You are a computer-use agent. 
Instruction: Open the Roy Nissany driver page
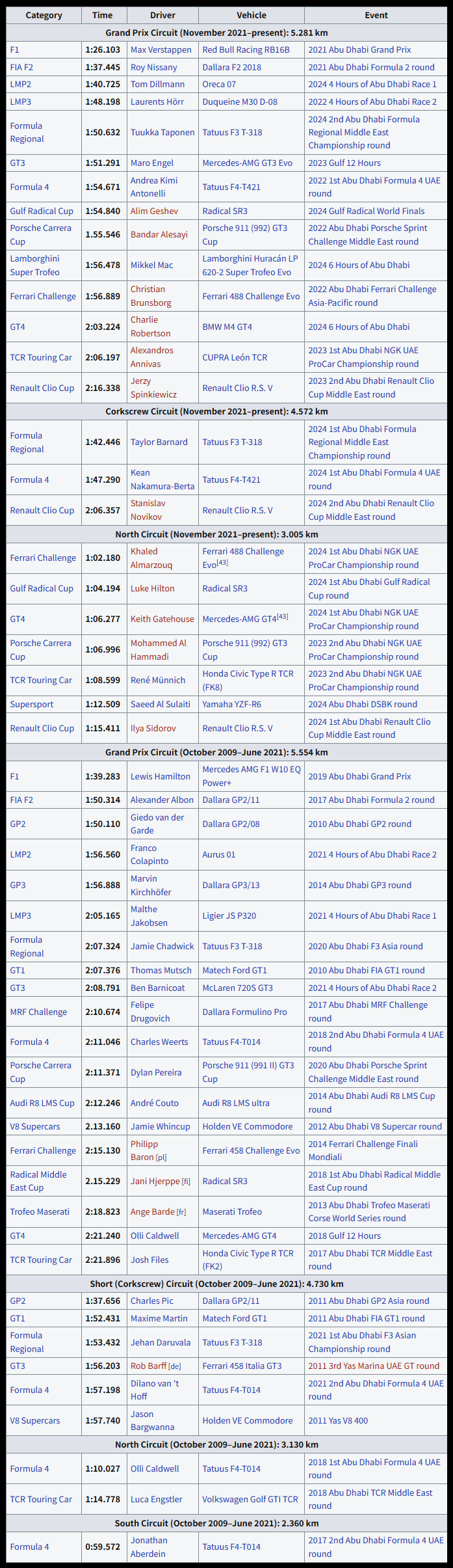click(154, 67)
